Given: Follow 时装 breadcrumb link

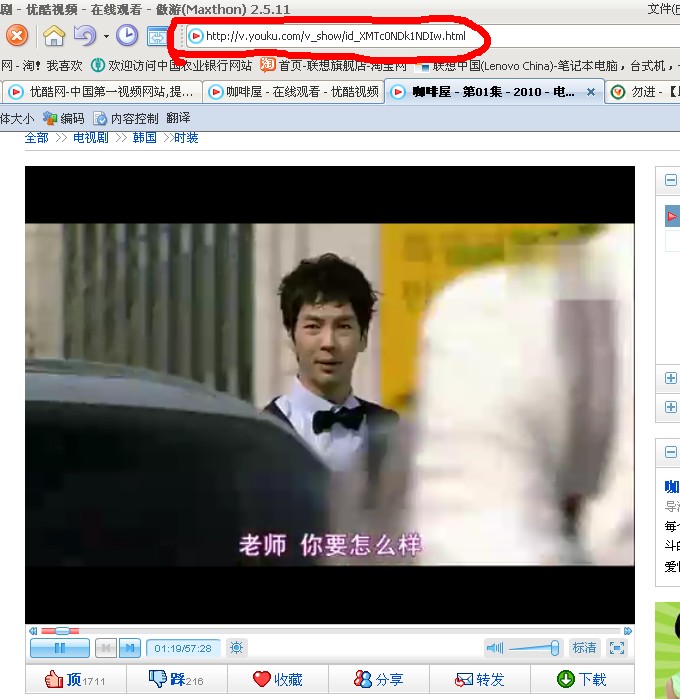Looking at the screenshot, I should pos(186,137).
